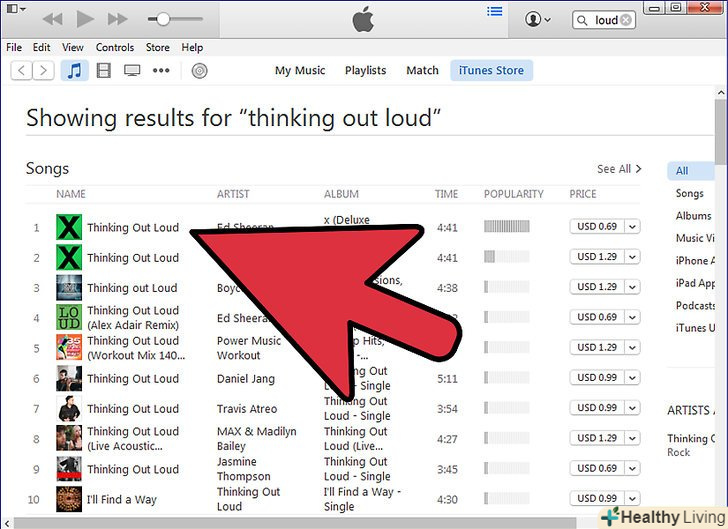Go back with the left arrow button
This screenshot has width=728, height=529.
[21, 71]
